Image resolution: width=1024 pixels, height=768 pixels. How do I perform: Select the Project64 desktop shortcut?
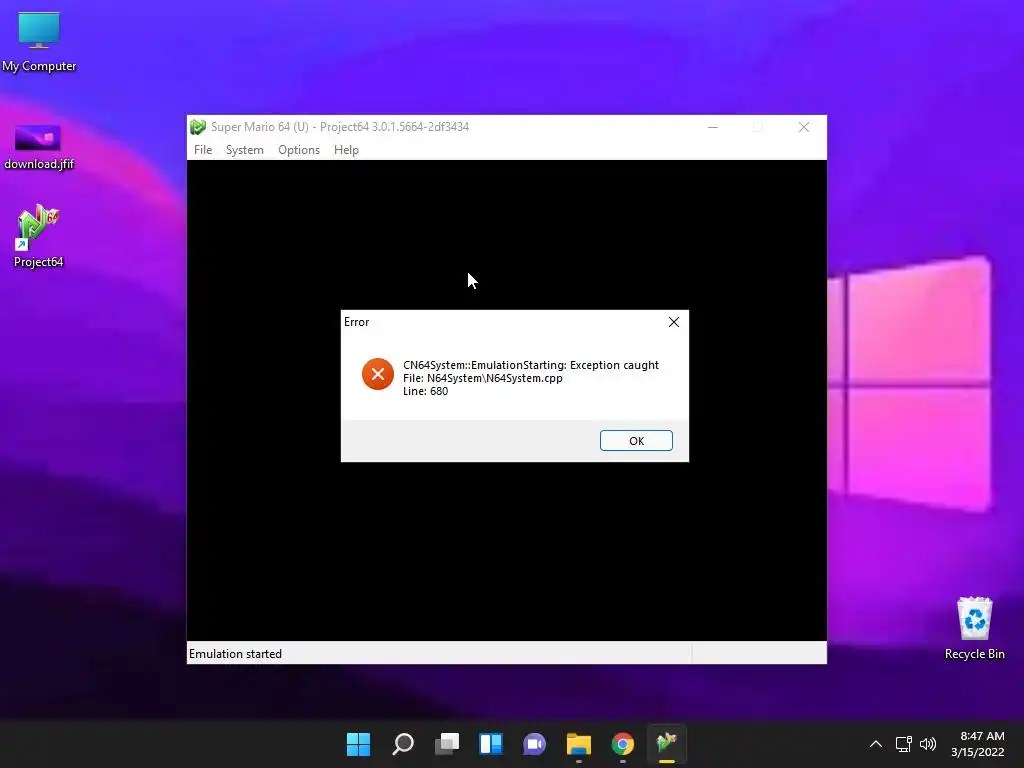[x=39, y=236]
